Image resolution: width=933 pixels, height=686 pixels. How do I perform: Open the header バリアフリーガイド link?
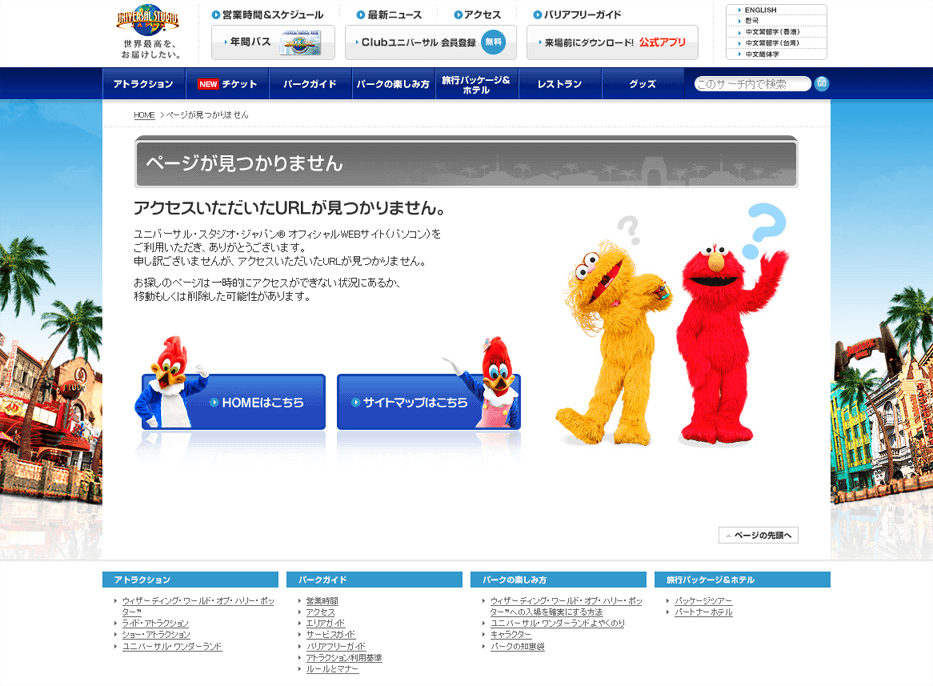point(577,15)
